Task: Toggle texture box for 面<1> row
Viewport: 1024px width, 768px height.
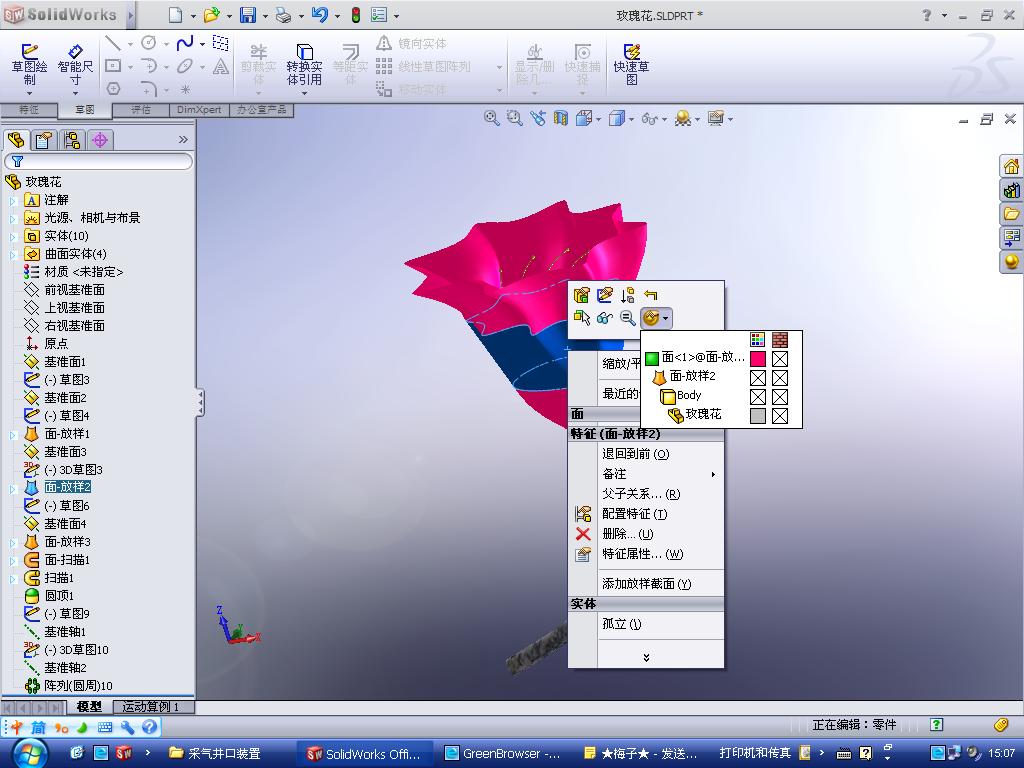Action: (780, 359)
